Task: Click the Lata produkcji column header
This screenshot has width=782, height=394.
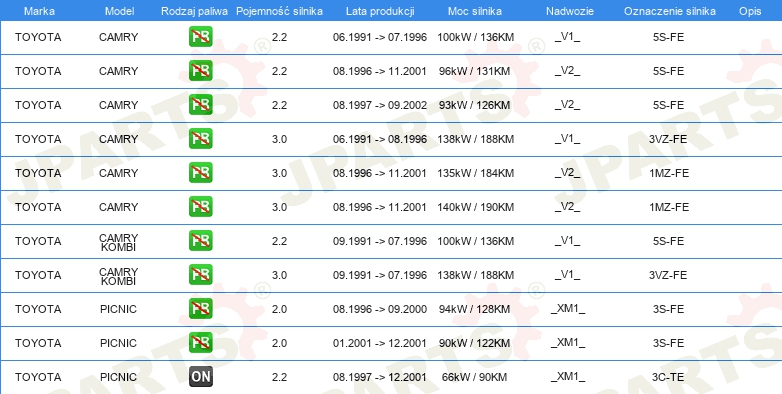Action: point(380,11)
